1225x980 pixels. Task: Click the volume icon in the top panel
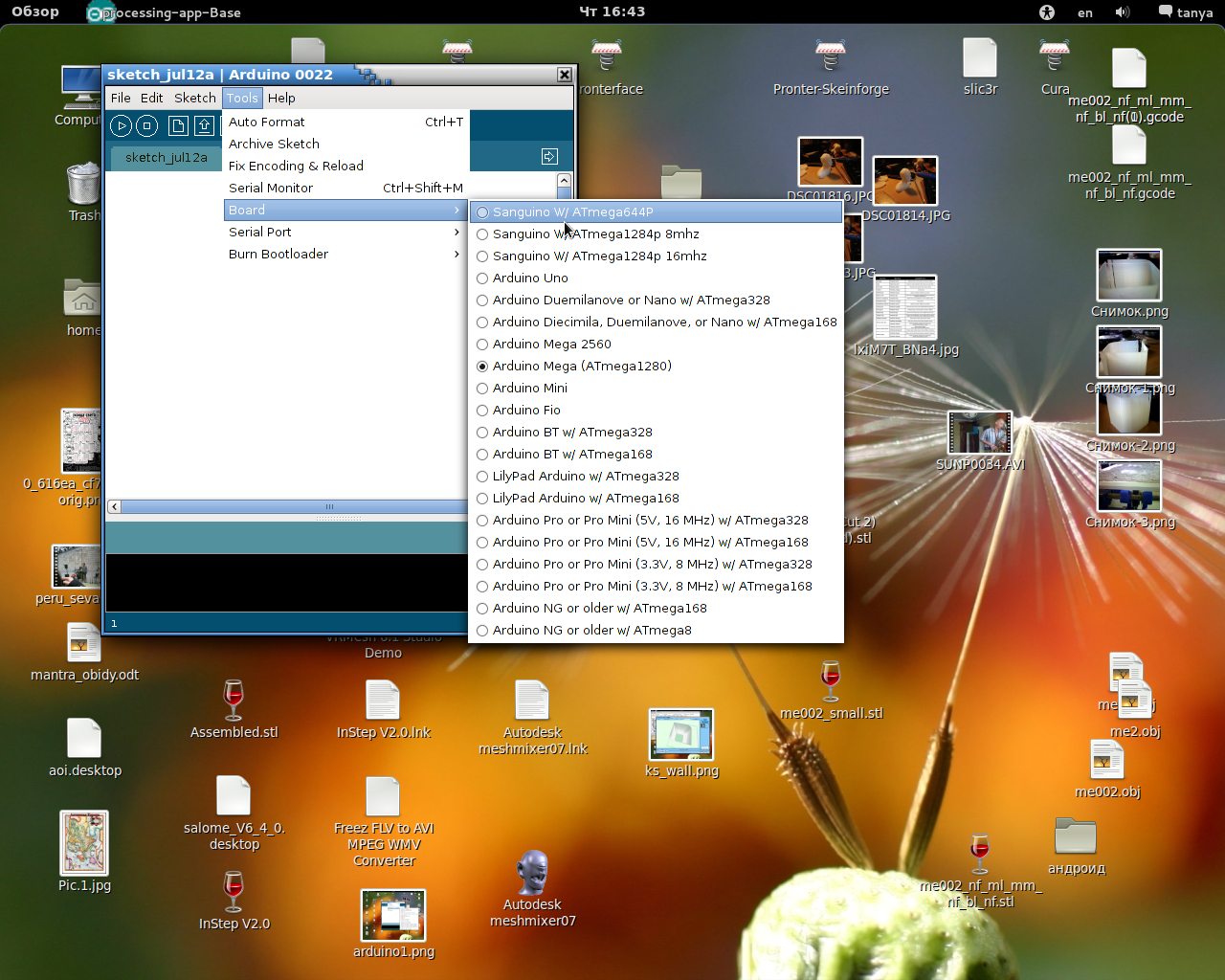[1123, 12]
